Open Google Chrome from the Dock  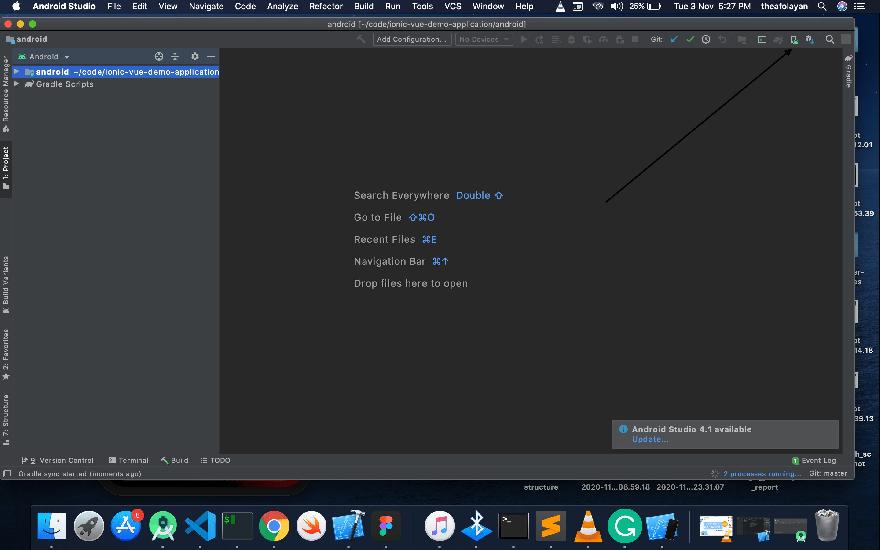coord(274,526)
